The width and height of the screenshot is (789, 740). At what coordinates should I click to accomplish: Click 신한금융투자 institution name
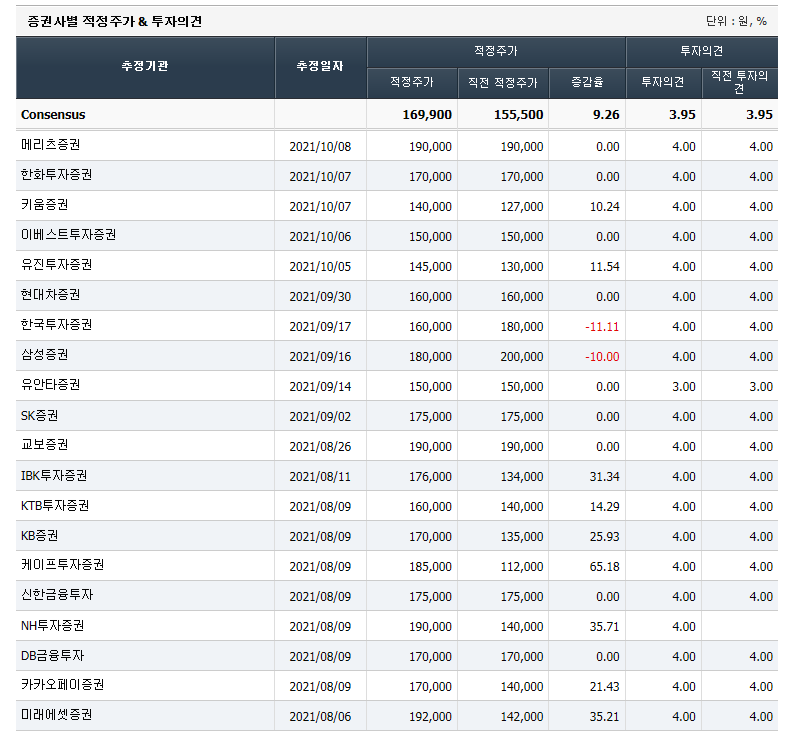(x=57, y=595)
